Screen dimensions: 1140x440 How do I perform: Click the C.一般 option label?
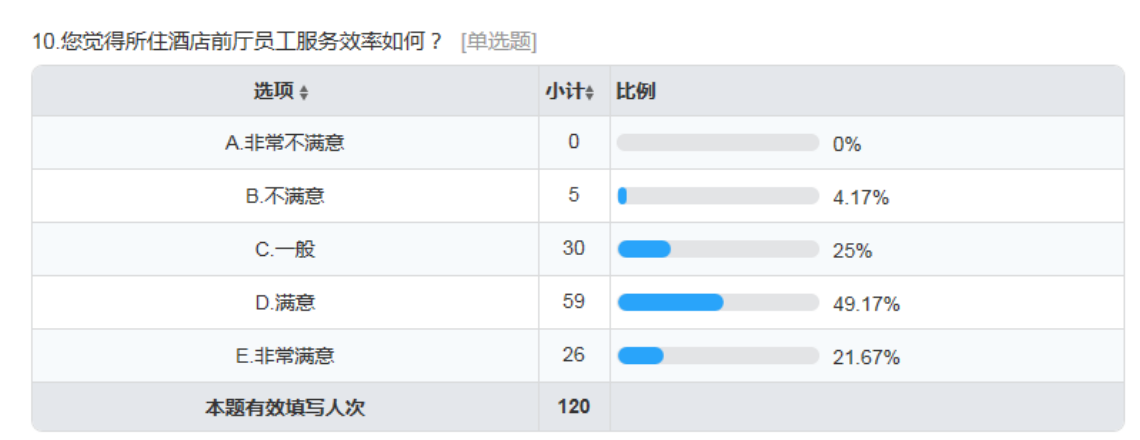point(285,249)
